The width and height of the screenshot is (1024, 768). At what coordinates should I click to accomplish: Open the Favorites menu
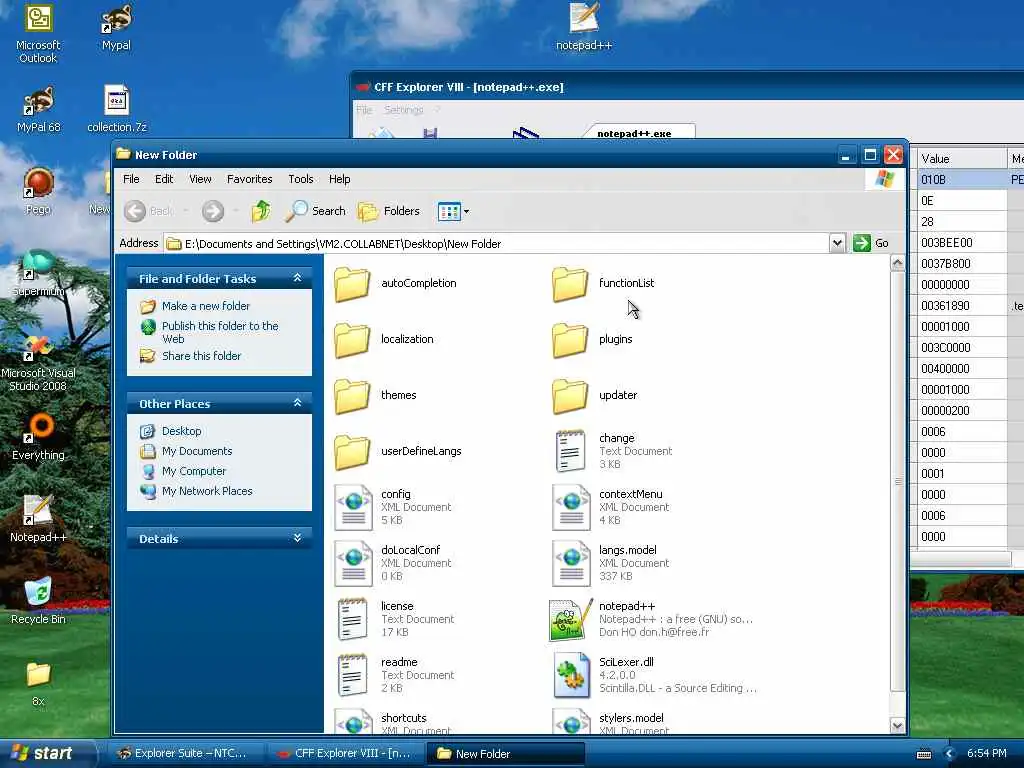(x=249, y=179)
